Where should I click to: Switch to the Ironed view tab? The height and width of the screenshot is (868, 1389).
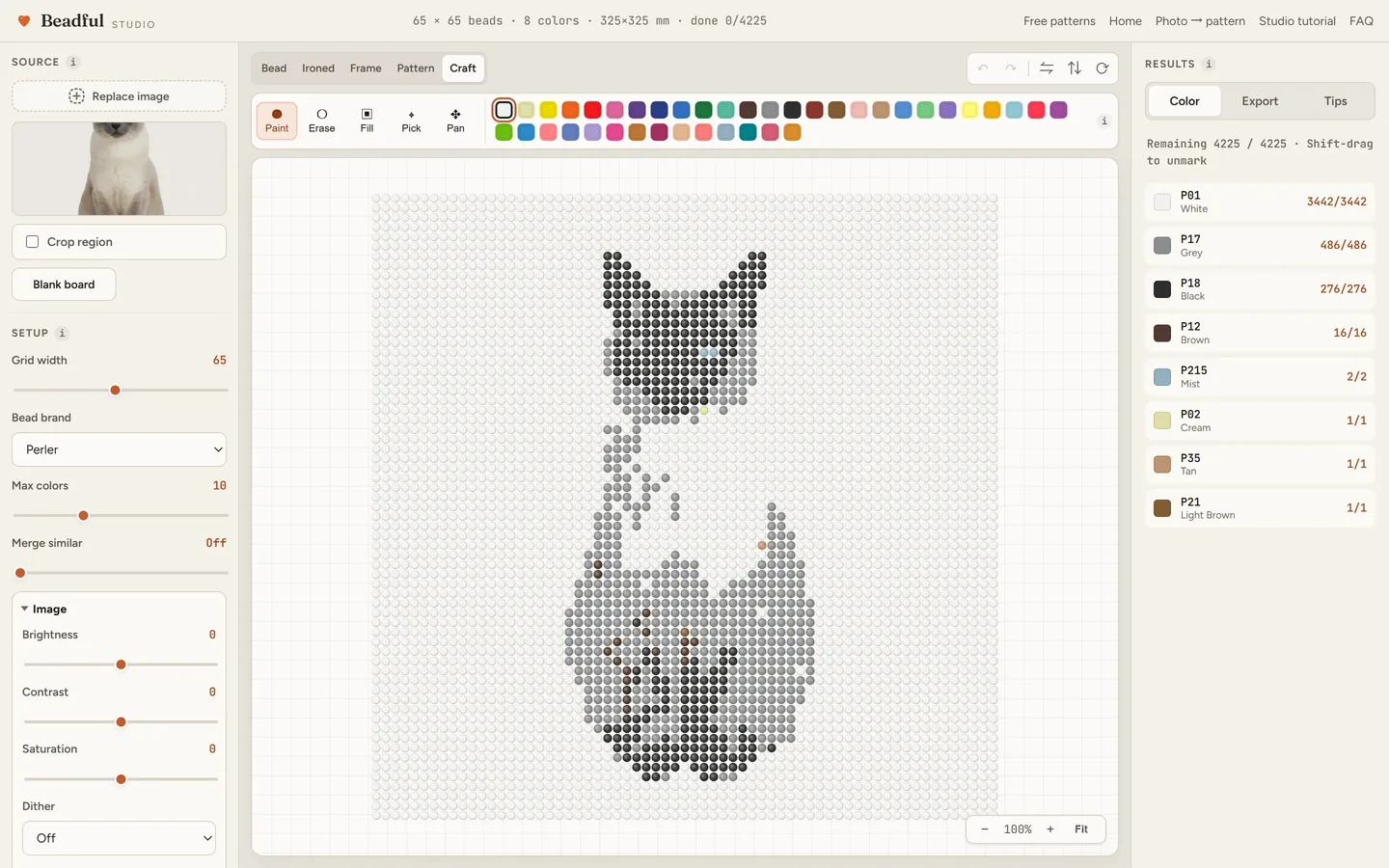click(x=318, y=68)
